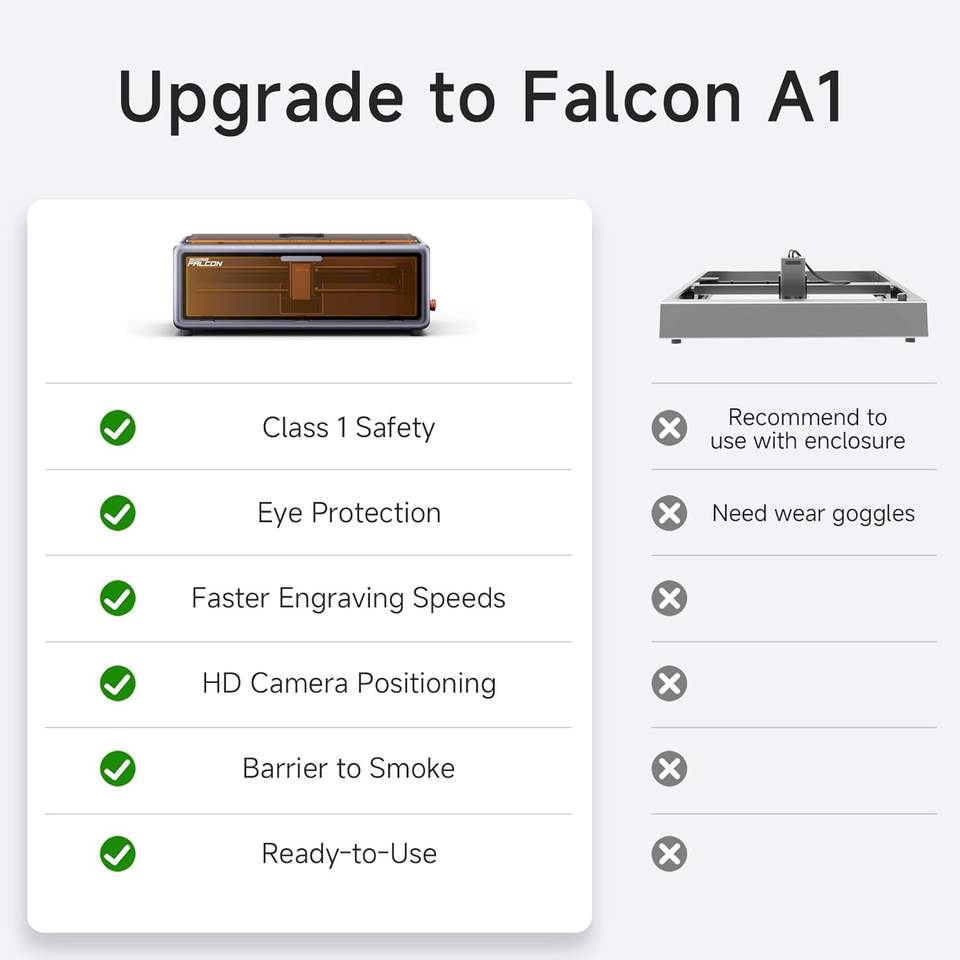
Task: Click the green checkmark beside Eye Protection
Action: point(118,513)
